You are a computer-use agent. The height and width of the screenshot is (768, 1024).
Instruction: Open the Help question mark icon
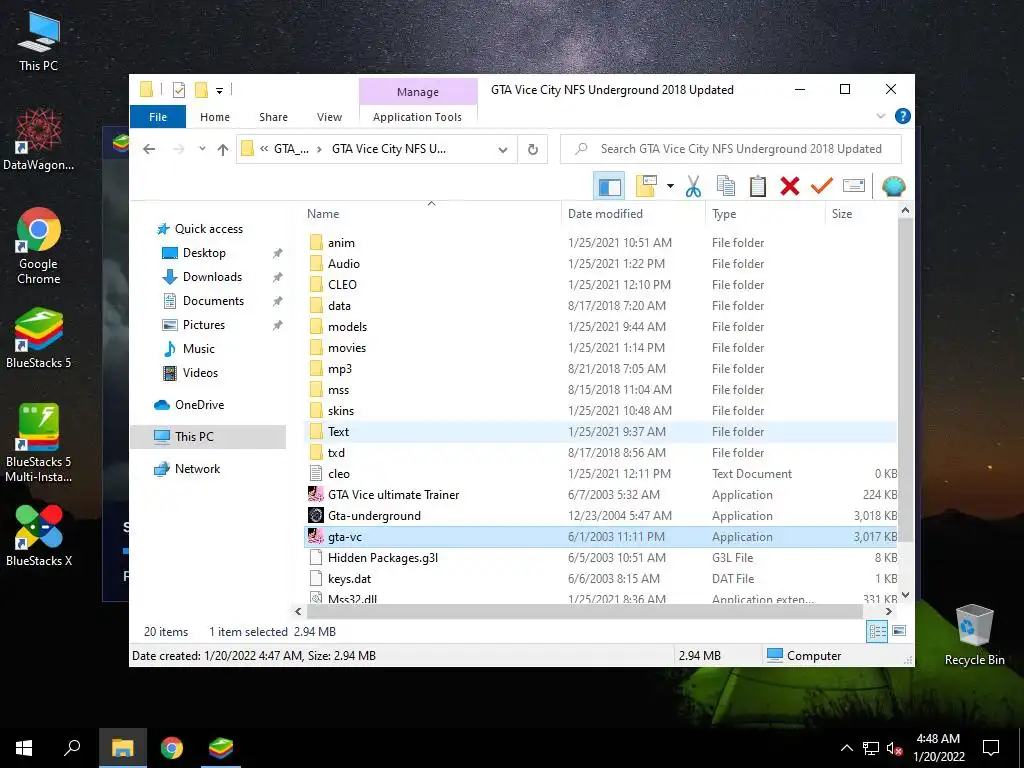(x=903, y=116)
